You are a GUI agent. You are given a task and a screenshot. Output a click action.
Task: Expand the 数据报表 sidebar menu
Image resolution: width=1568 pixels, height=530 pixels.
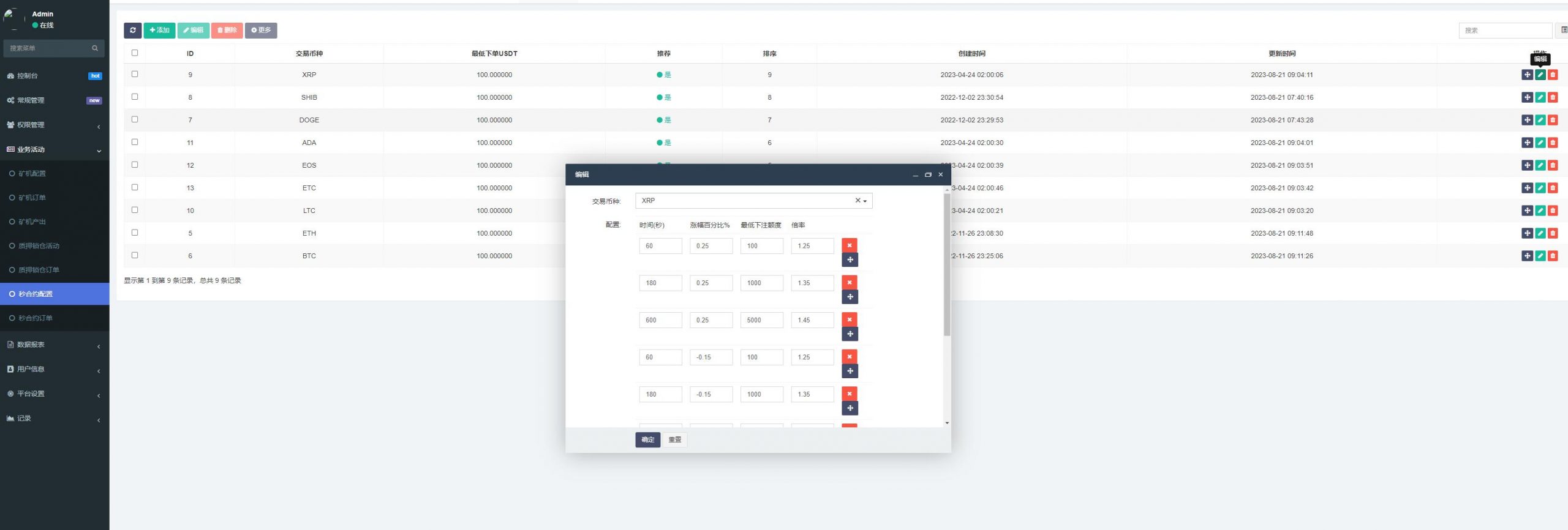click(54, 345)
